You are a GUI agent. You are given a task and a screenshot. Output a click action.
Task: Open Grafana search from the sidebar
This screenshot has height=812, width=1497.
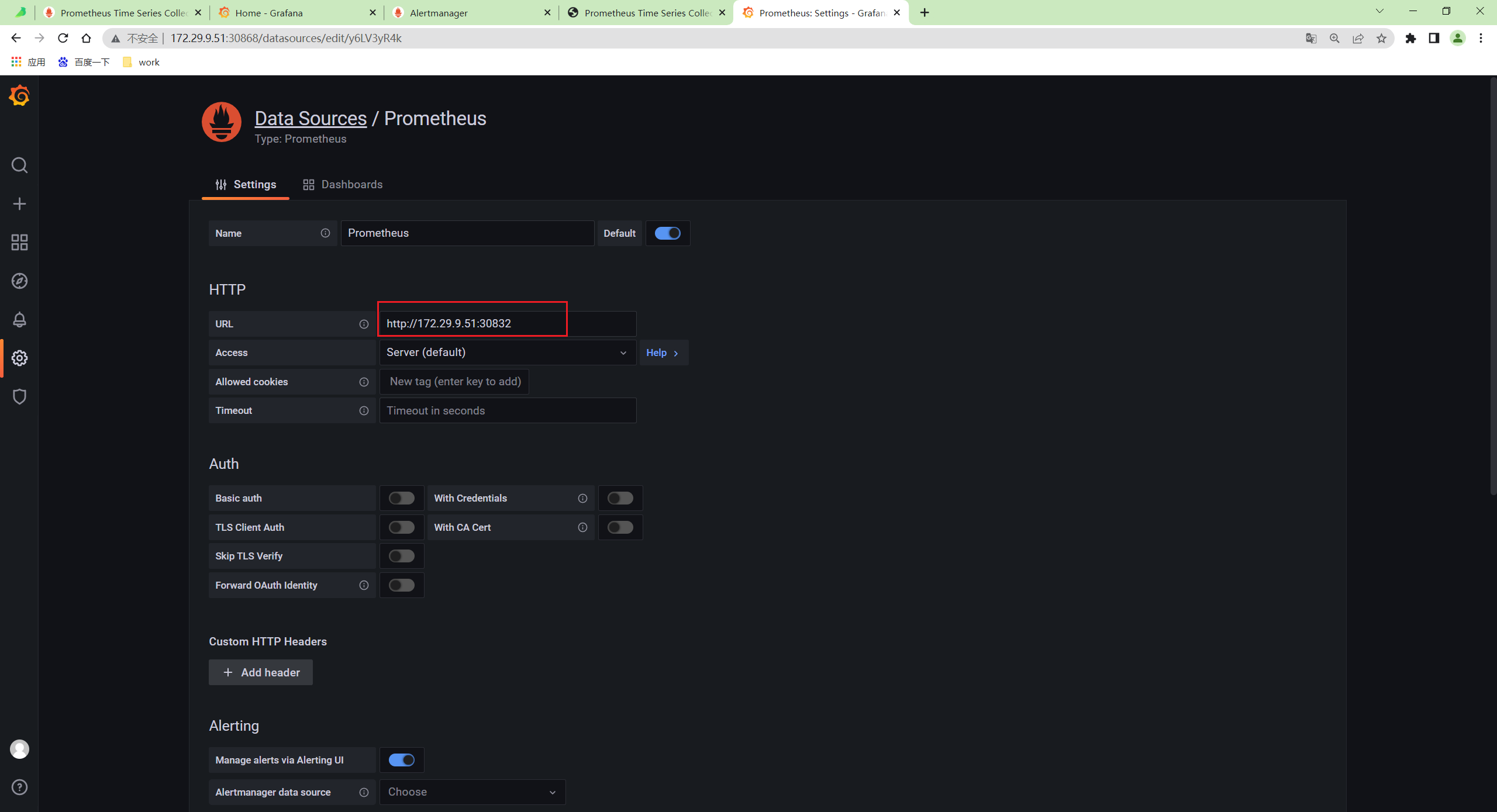pos(19,165)
